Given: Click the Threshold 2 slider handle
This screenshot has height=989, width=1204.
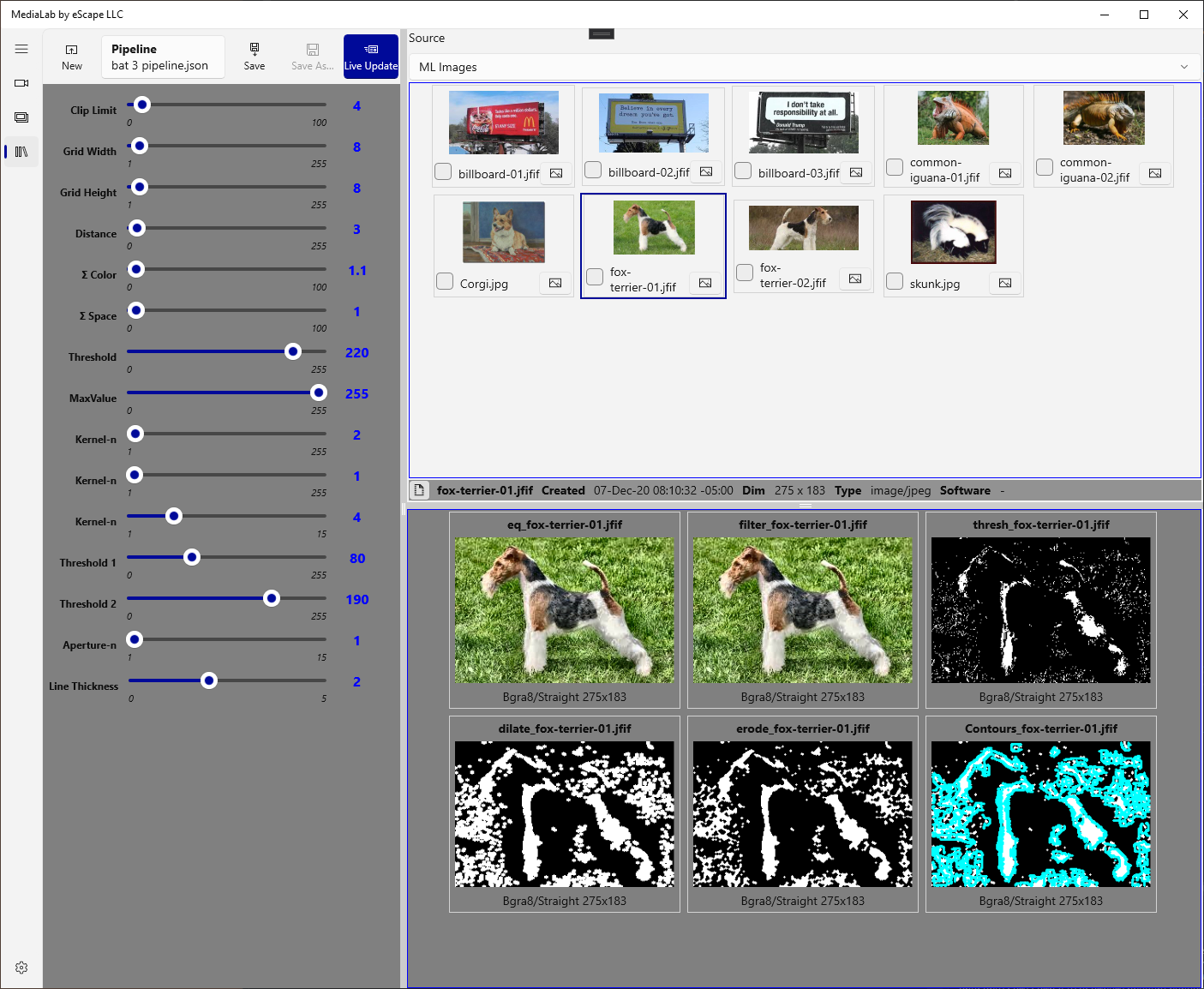Looking at the screenshot, I should (272, 598).
